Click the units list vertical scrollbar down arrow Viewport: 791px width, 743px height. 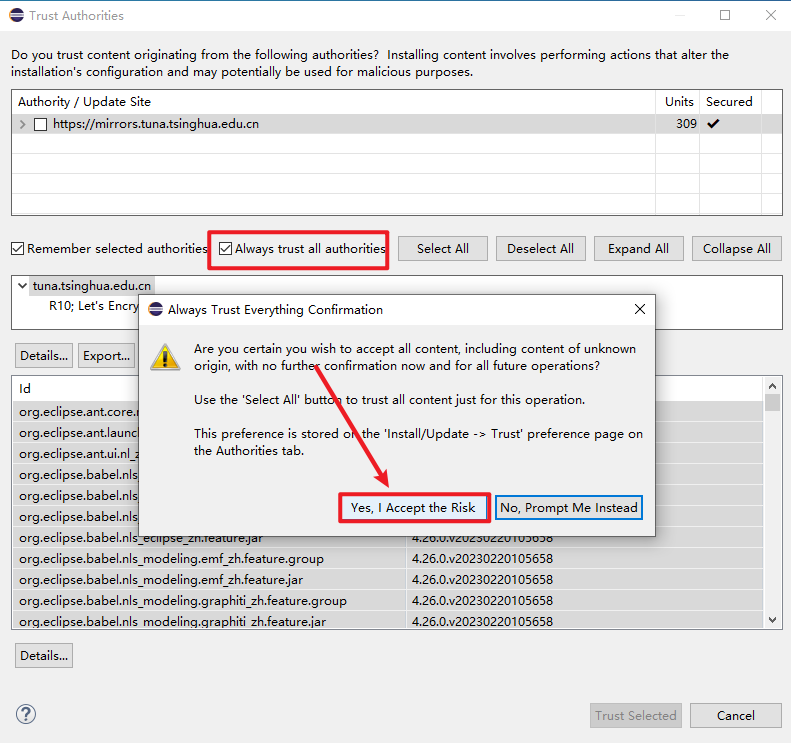772,620
